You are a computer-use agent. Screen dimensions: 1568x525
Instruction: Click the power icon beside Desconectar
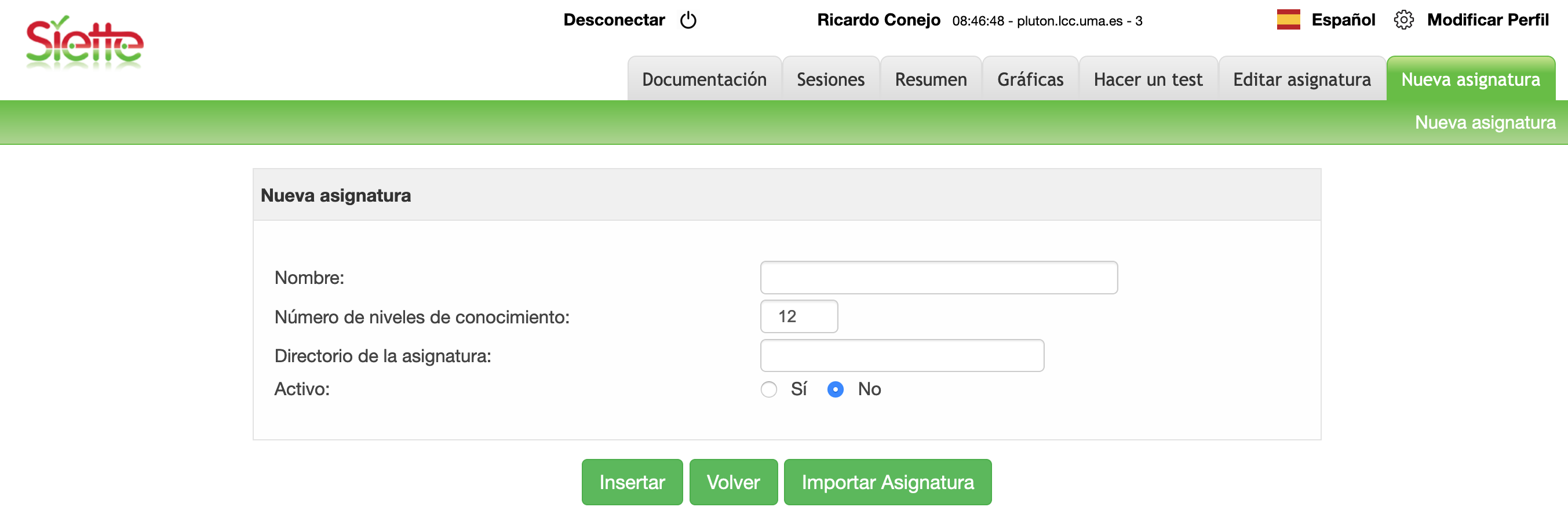tap(688, 21)
